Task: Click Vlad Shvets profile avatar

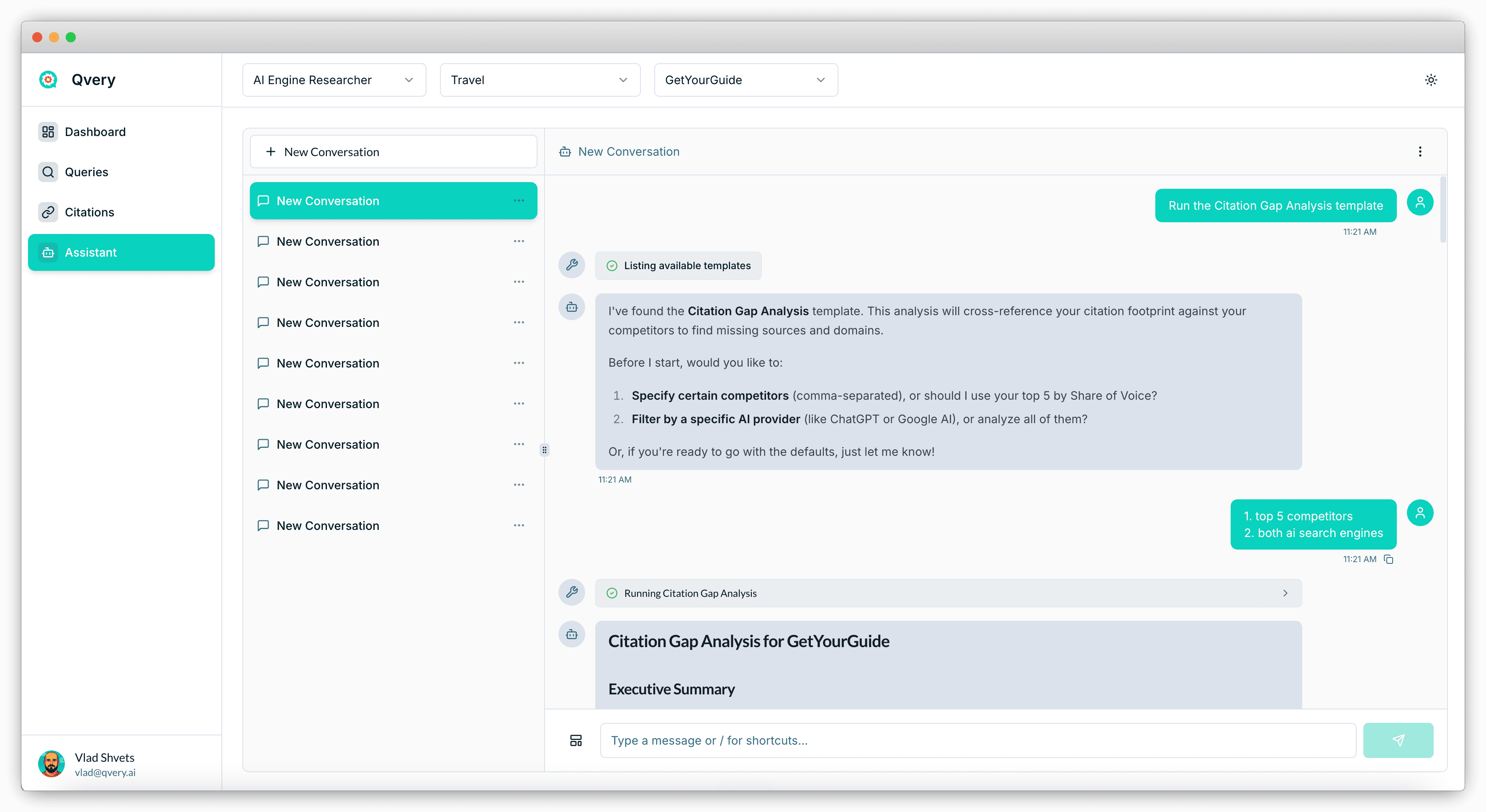Action: click(x=51, y=763)
